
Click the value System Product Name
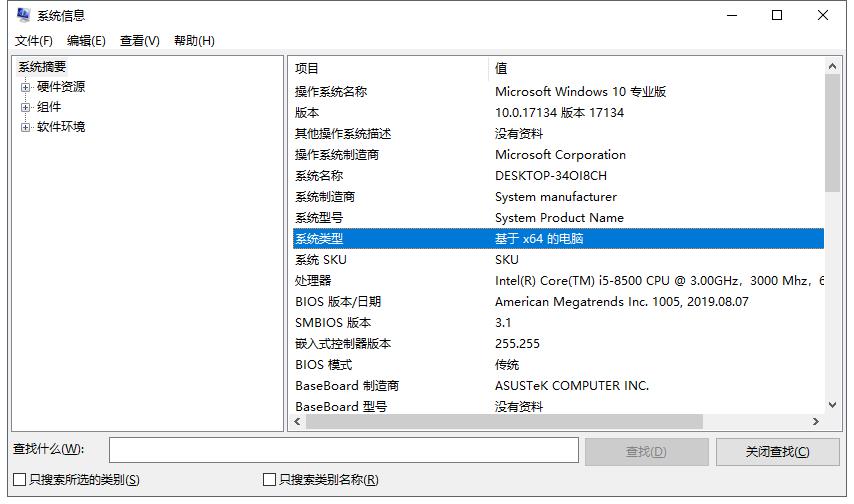(559, 217)
